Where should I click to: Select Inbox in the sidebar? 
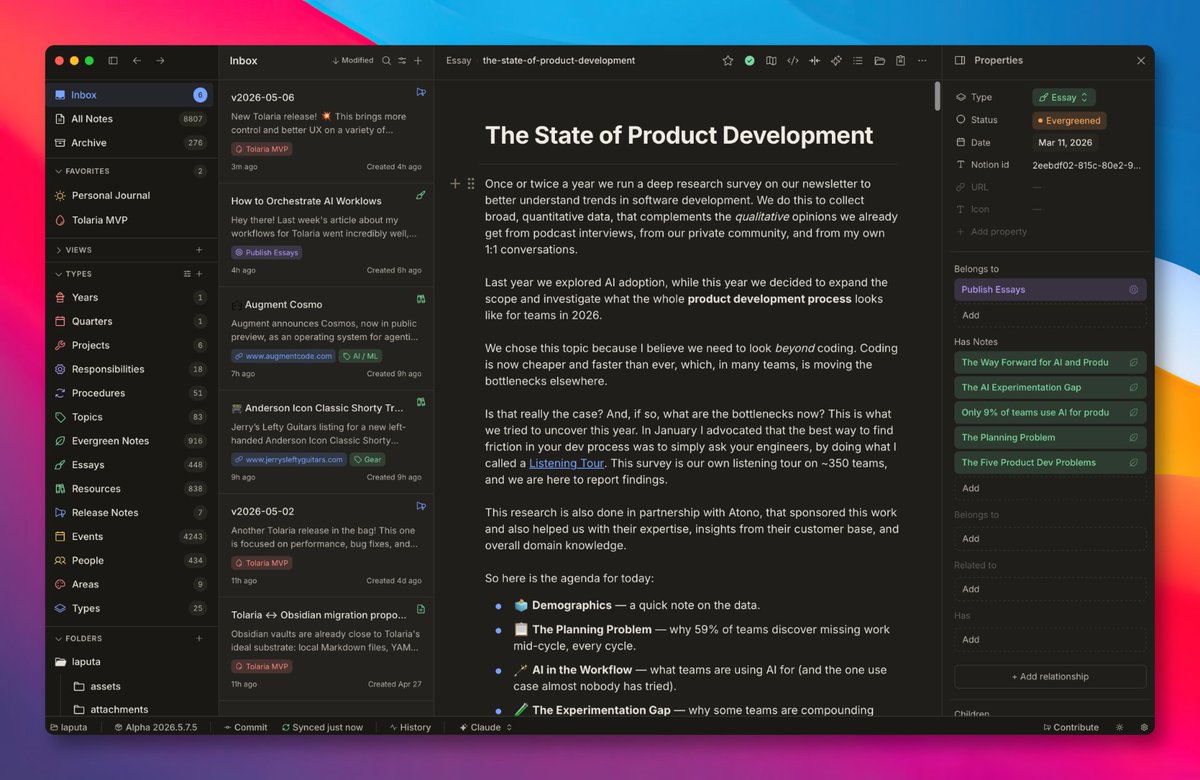coord(129,95)
